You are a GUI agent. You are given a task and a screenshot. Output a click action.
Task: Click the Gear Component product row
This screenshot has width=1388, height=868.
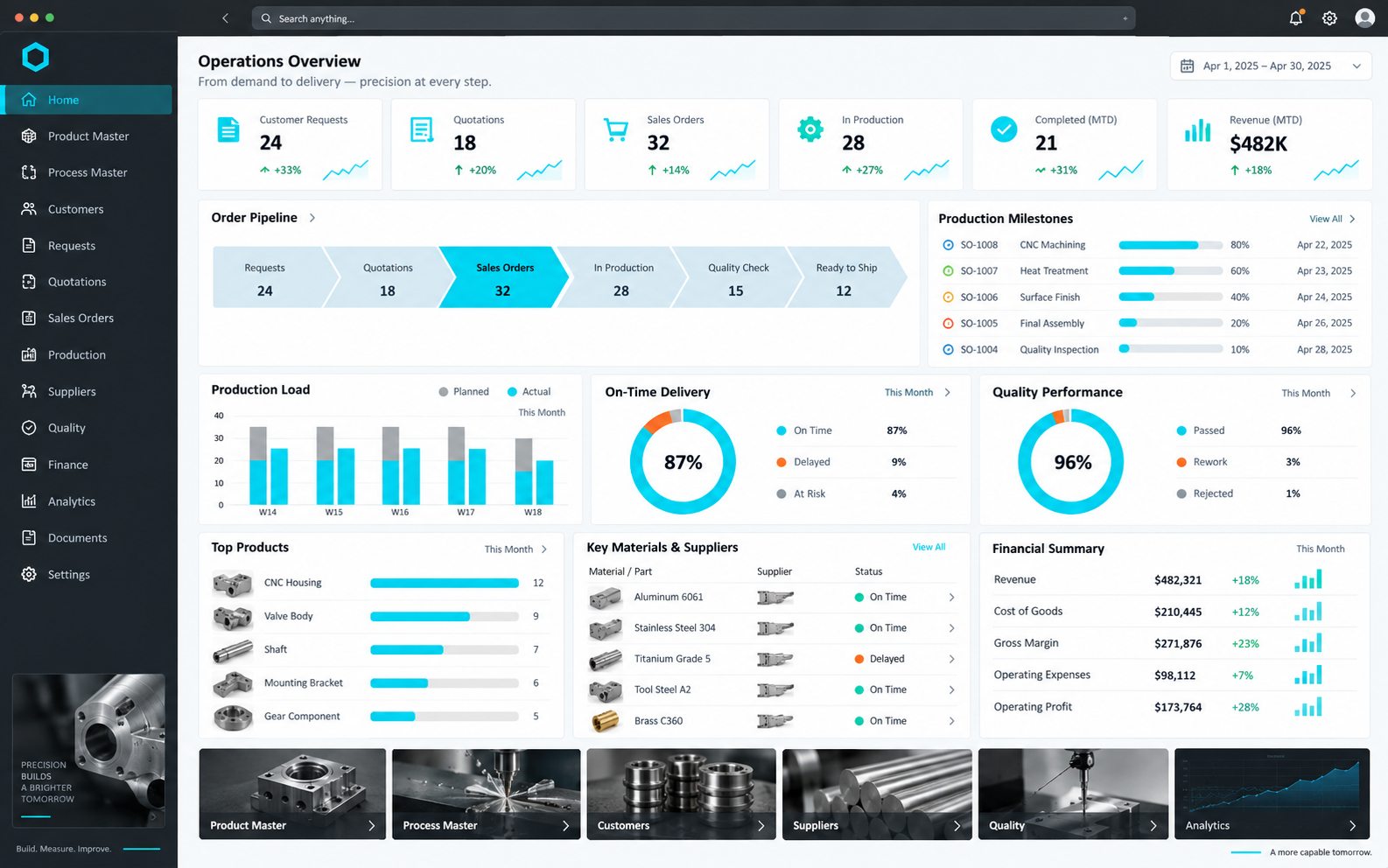(x=381, y=717)
